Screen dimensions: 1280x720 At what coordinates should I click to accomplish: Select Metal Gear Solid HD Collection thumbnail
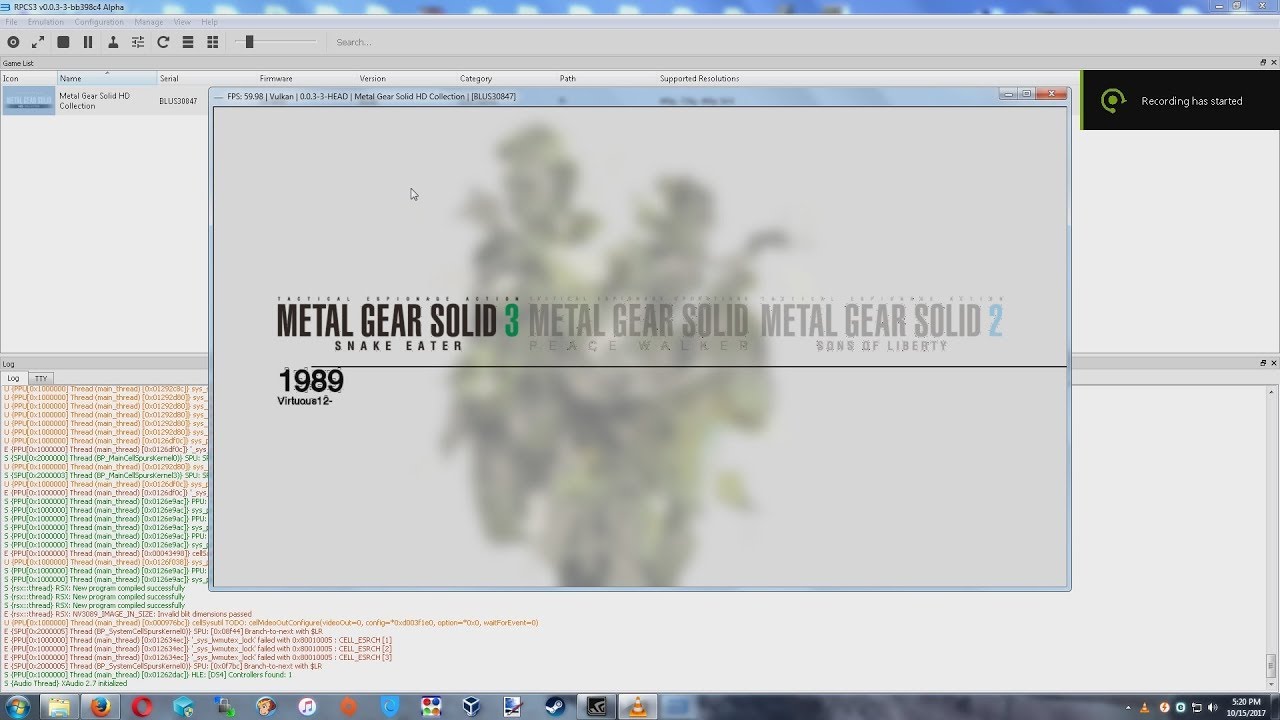pyautogui.click(x=29, y=100)
